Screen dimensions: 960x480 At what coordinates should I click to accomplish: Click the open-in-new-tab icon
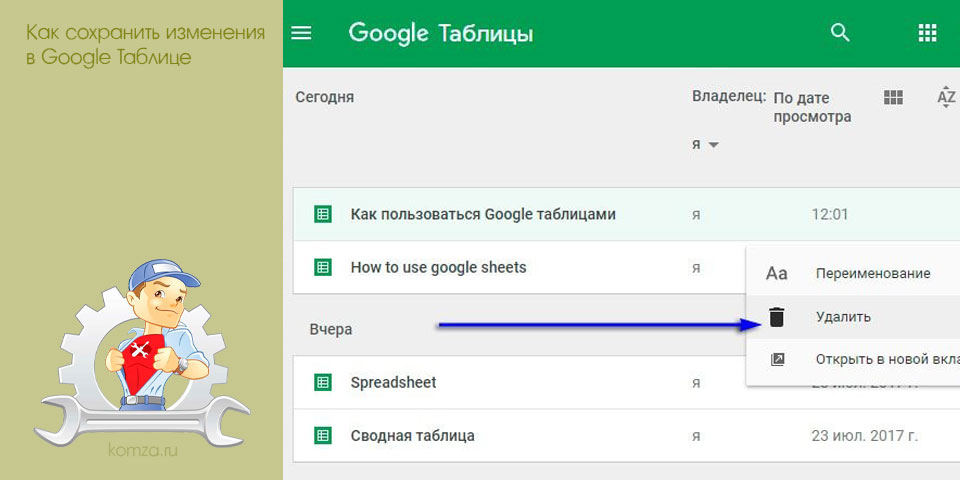tap(777, 359)
